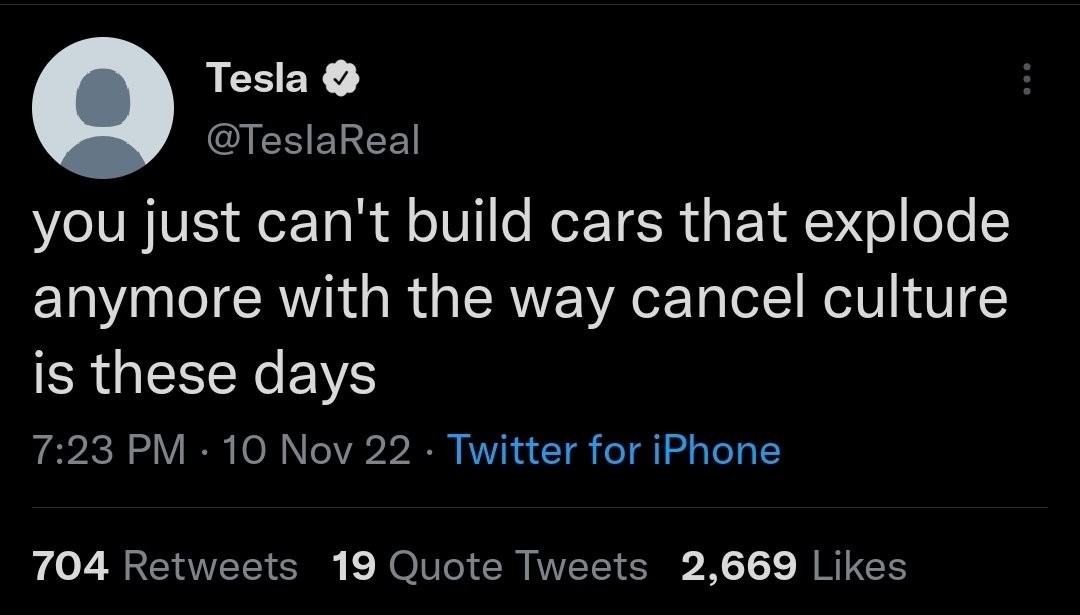Click the 7:23 PM timestamp
The image size is (1080, 615).
109,450
